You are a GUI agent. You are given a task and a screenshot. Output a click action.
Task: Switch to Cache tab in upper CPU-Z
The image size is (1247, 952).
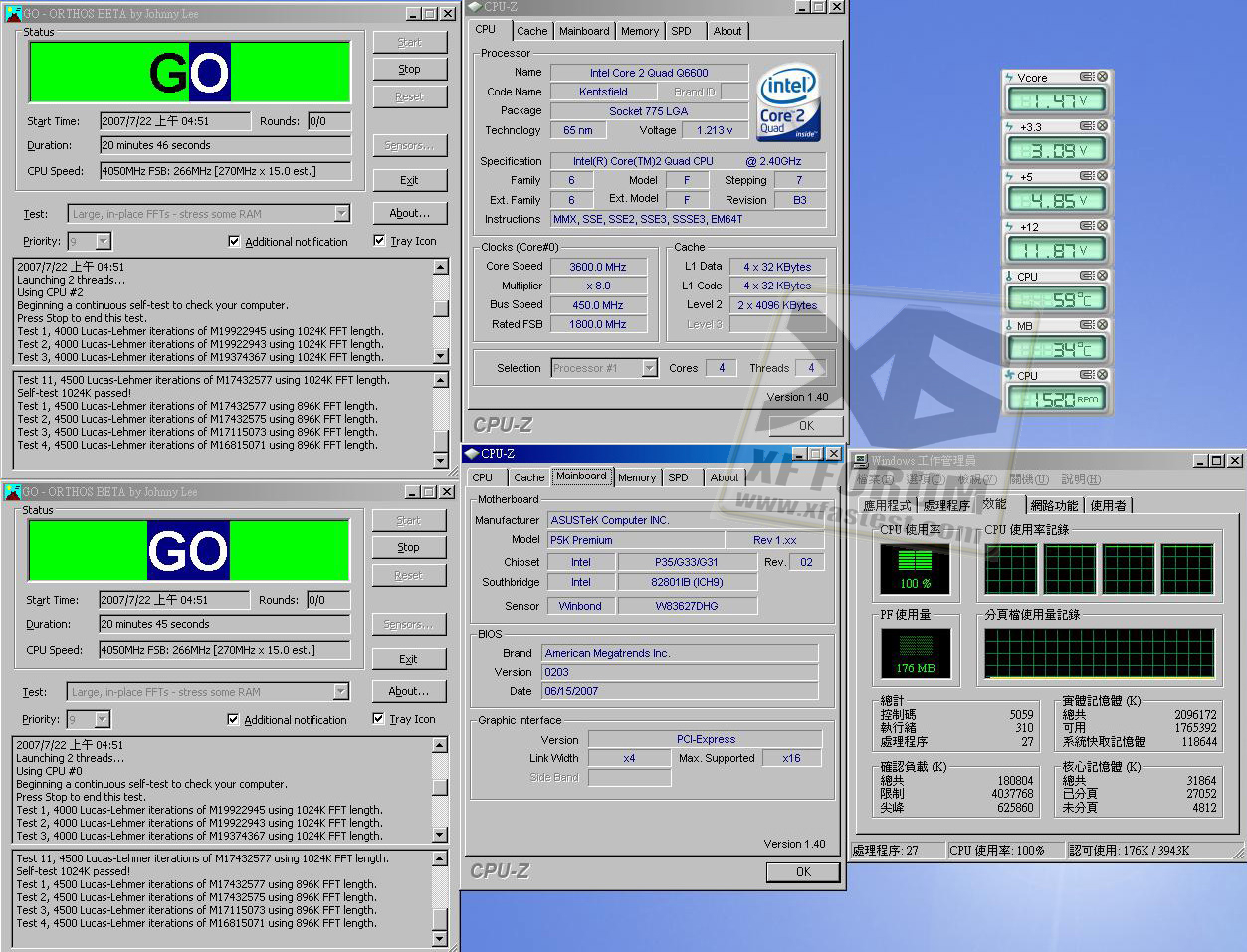pos(532,31)
